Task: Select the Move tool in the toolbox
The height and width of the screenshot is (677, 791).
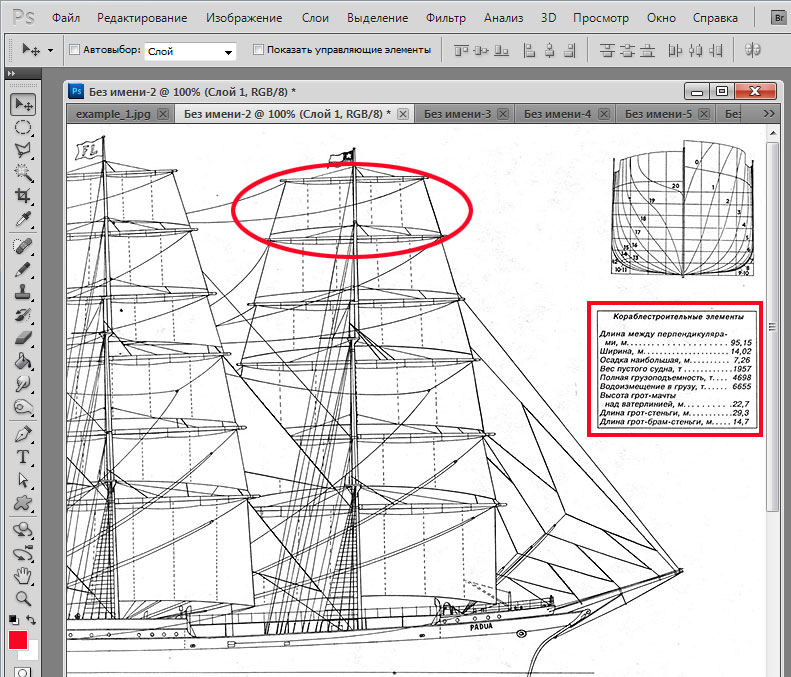Action: tap(22, 105)
